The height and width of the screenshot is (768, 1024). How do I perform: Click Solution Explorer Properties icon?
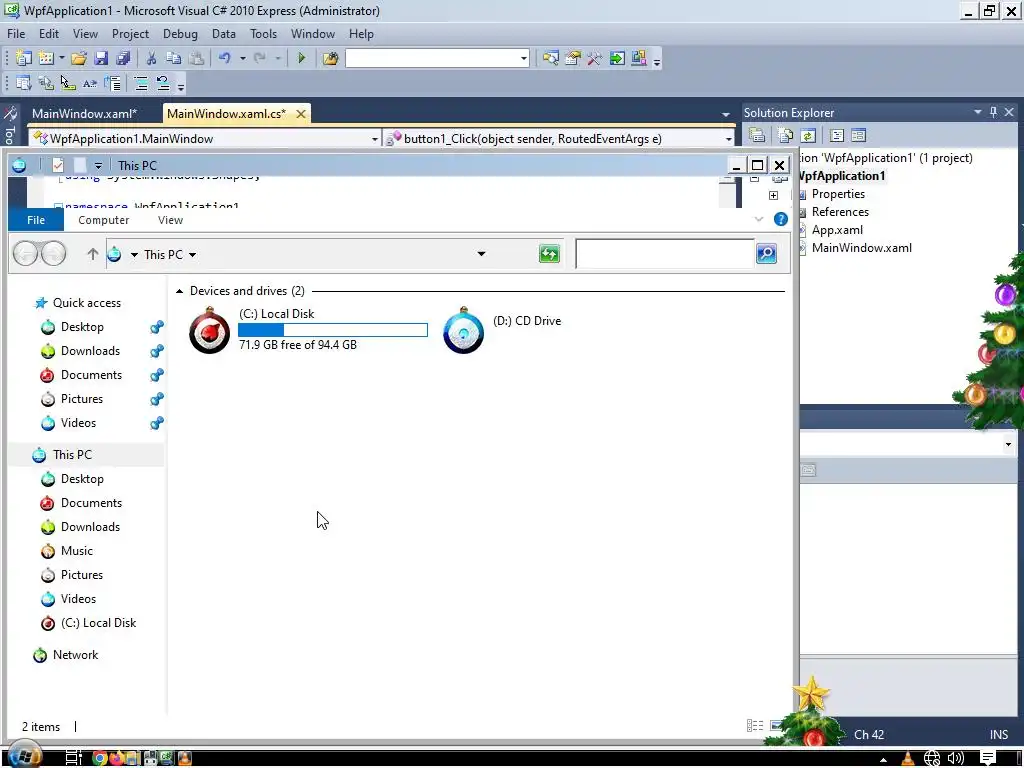[x=757, y=136]
